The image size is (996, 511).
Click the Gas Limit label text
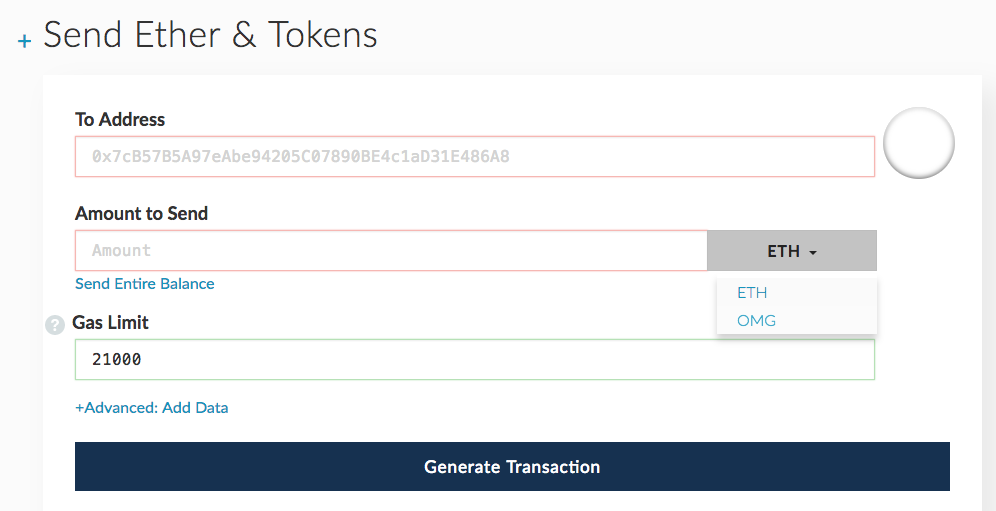pyautogui.click(x=111, y=324)
